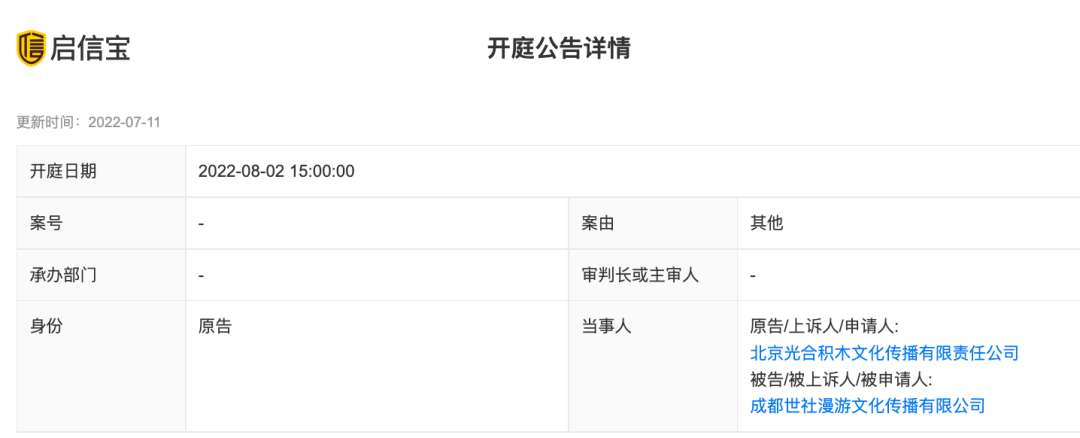The height and width of the screenshot is (438, 1080).
Task: Select the hearing date 2022-08-02 15:00:00 value
Action: pyautogui.click(x=276, y=171)
